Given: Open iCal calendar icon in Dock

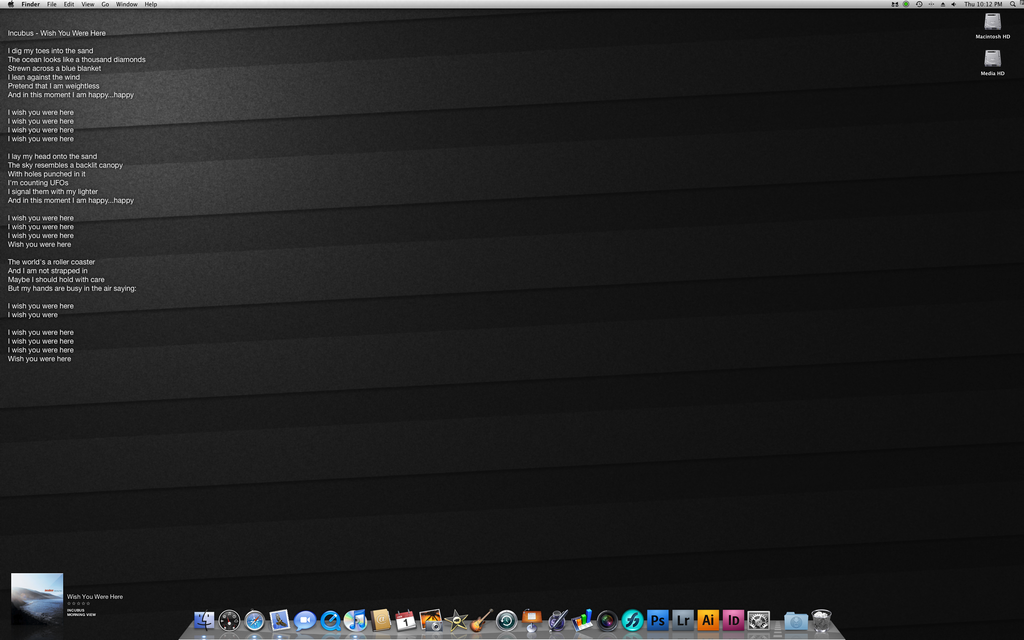Looking at the screenshot, I should (x=406, y=620).
